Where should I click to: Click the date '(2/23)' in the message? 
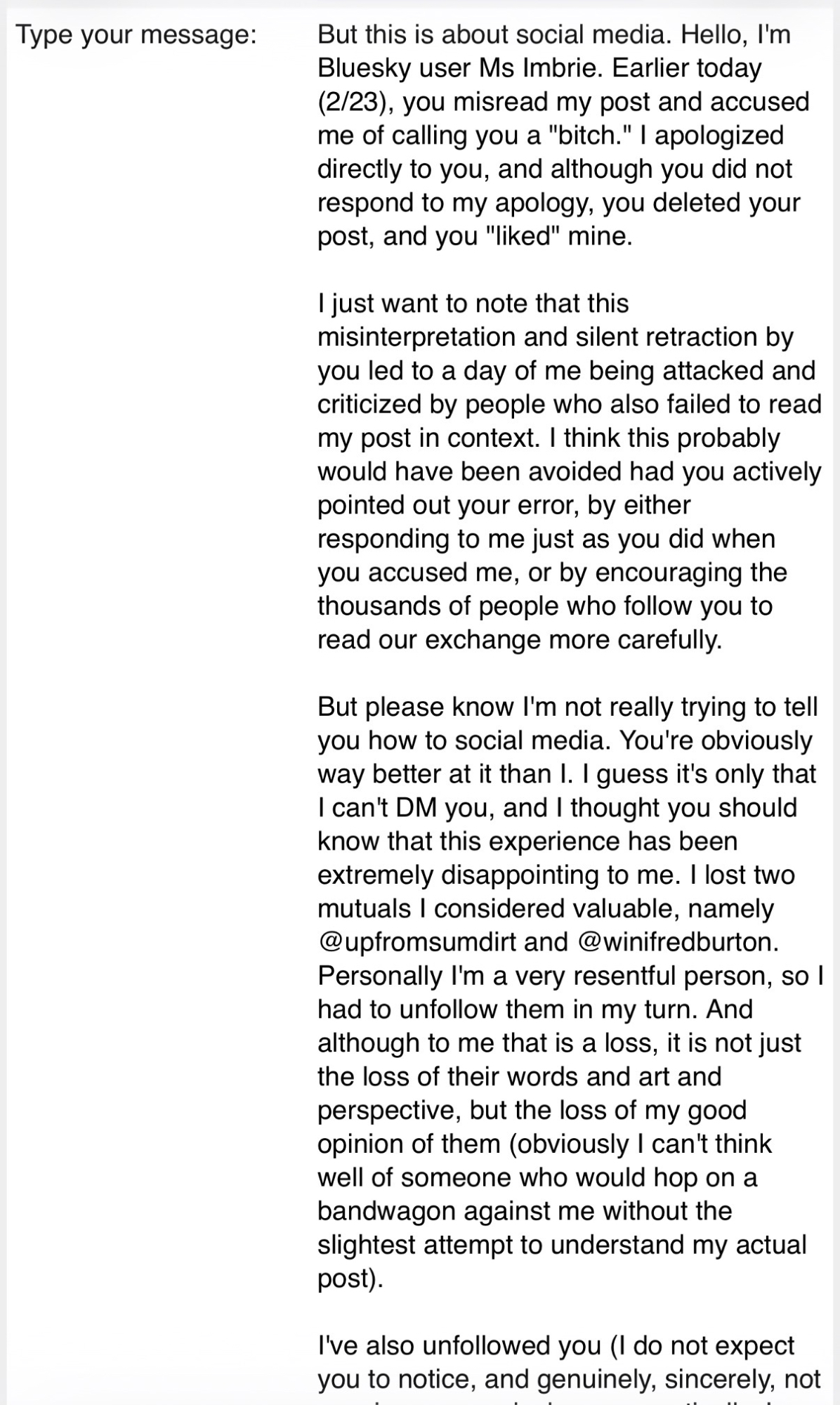353,102
